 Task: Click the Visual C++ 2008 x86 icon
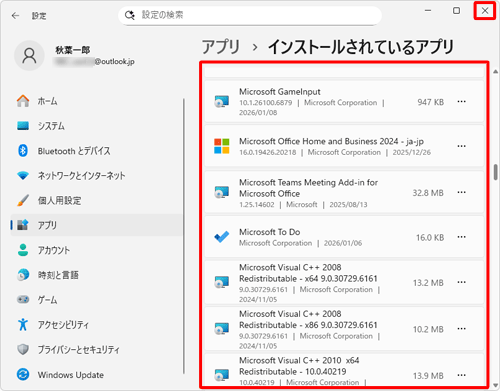pos(222,329)
